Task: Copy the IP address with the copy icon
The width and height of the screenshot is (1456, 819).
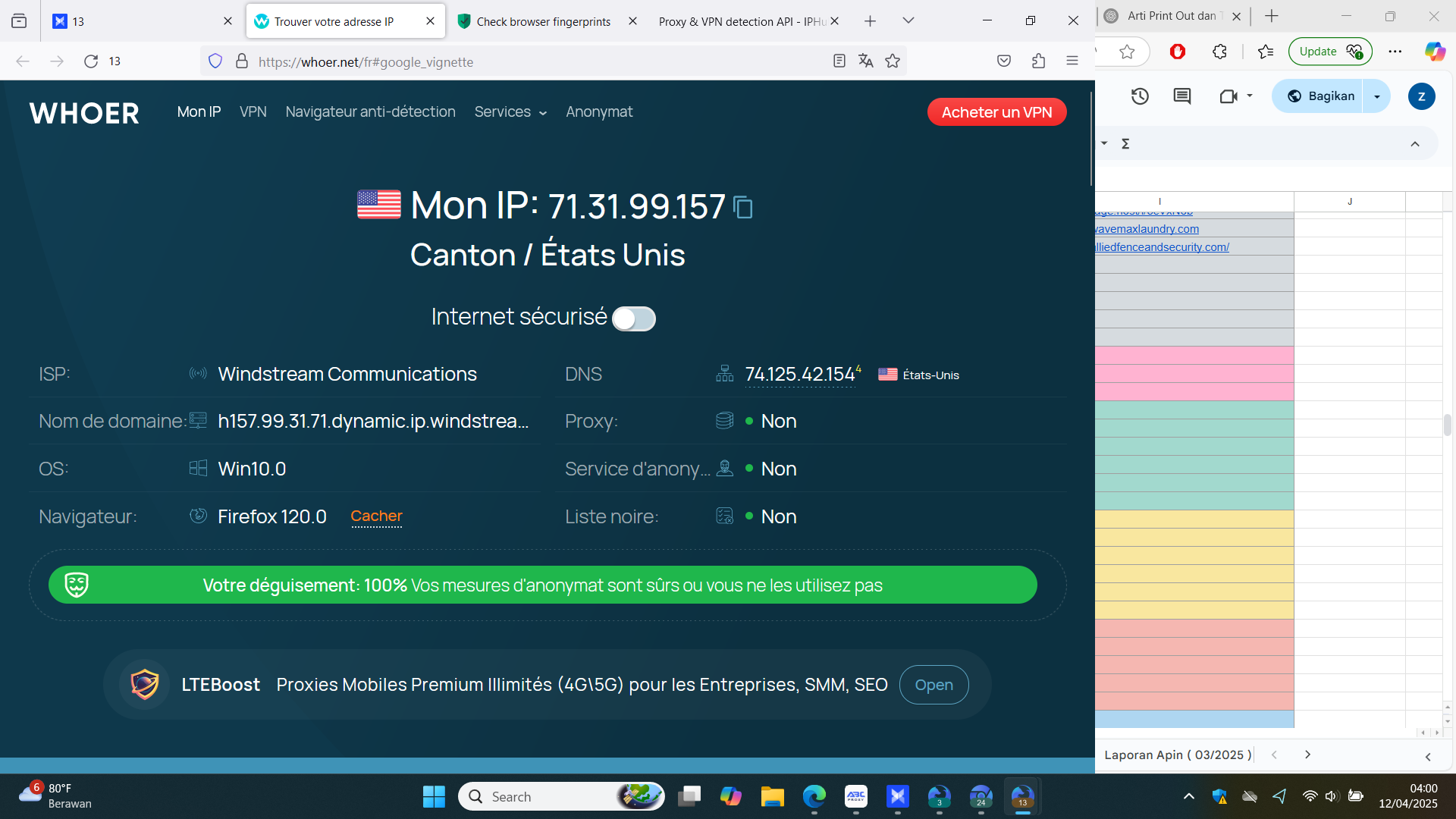Action: click(x=743, y=207)
